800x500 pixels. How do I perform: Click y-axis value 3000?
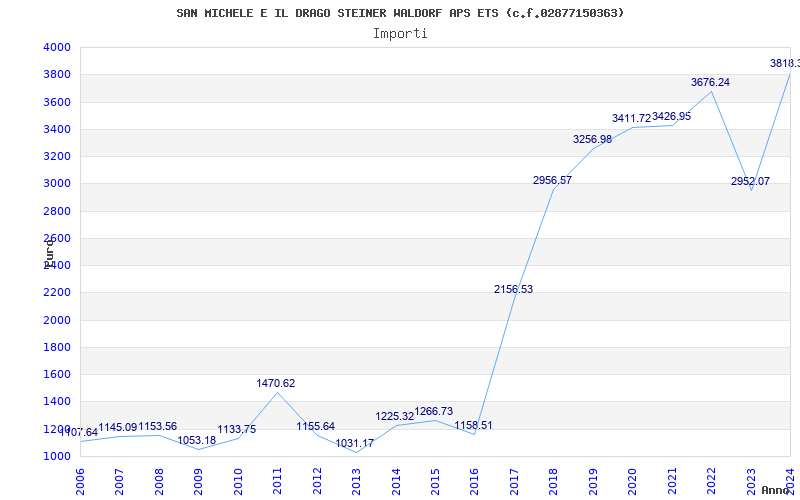(x=56, y=184)
